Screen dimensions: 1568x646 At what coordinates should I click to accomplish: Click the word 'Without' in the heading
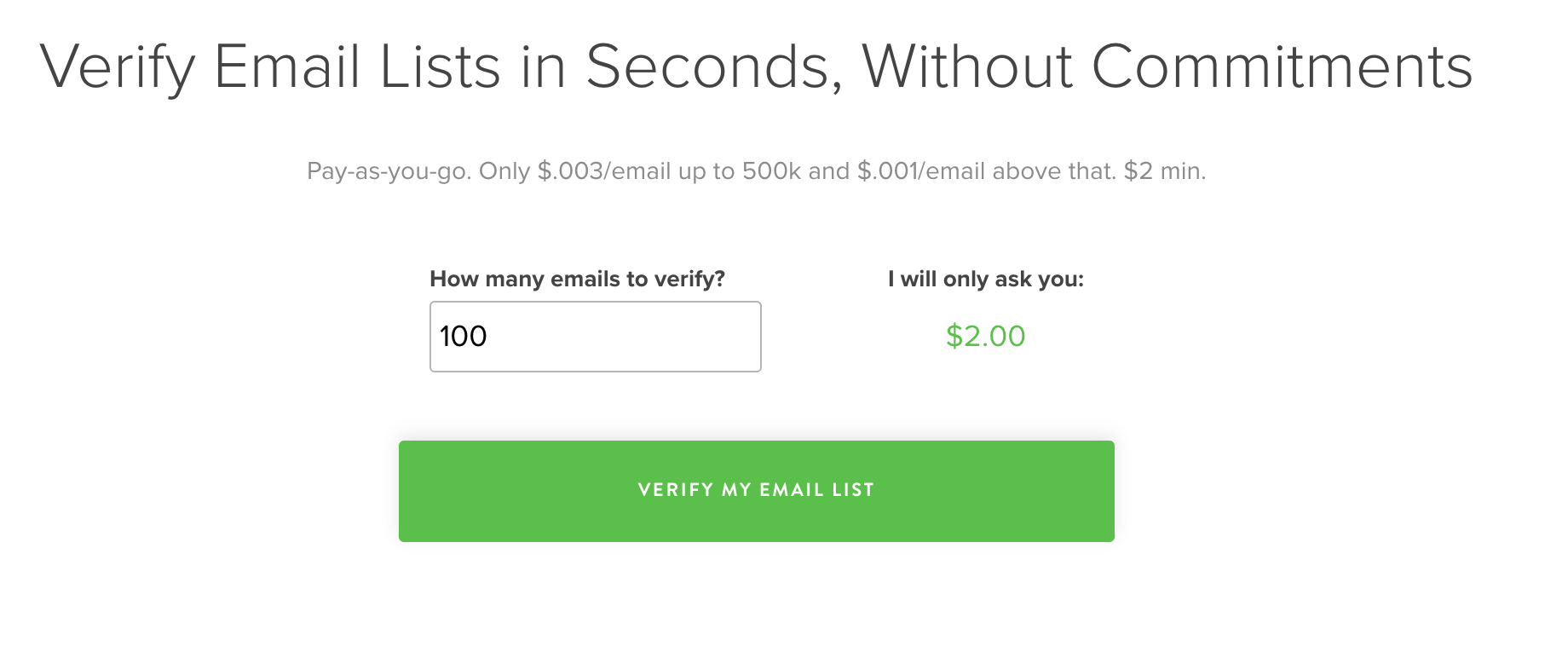[x=967, y=66]
